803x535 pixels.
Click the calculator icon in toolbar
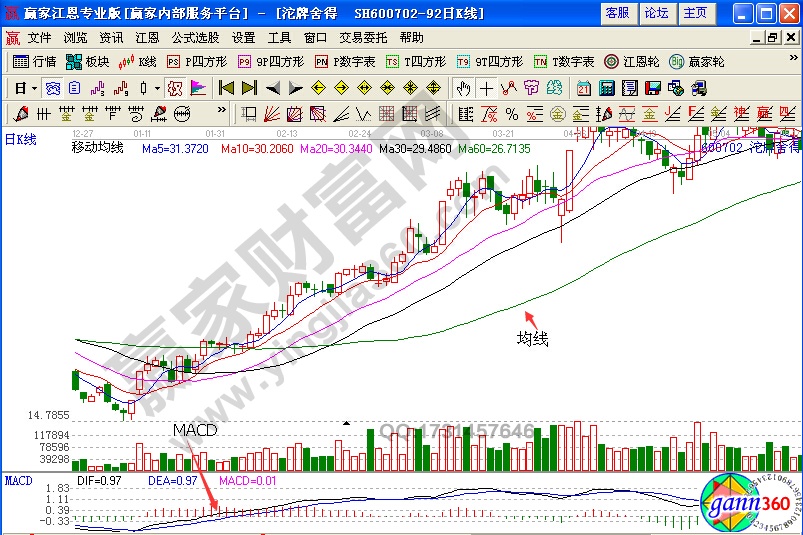[606, 88]
